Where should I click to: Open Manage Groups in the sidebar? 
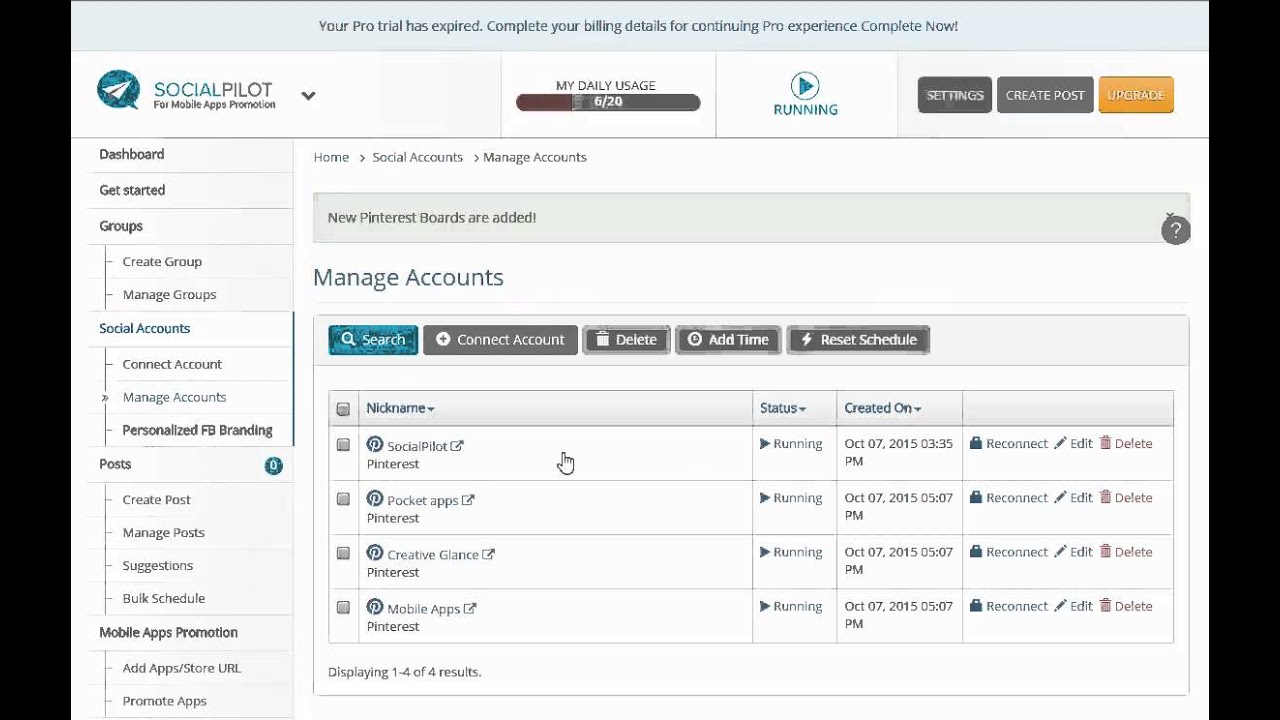click(169, 295)
